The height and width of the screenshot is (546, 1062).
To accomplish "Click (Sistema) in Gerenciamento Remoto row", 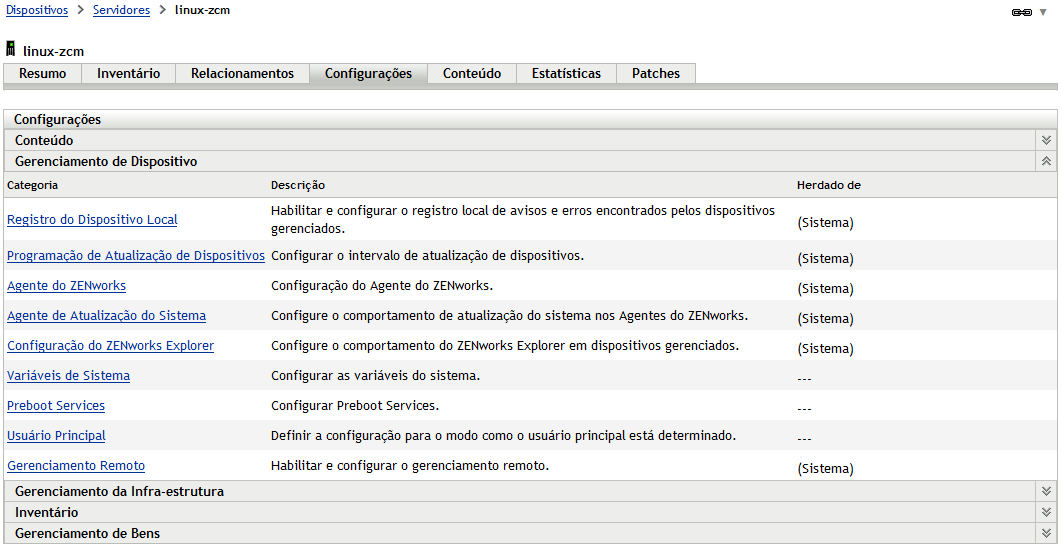I will tap(825, 469).
